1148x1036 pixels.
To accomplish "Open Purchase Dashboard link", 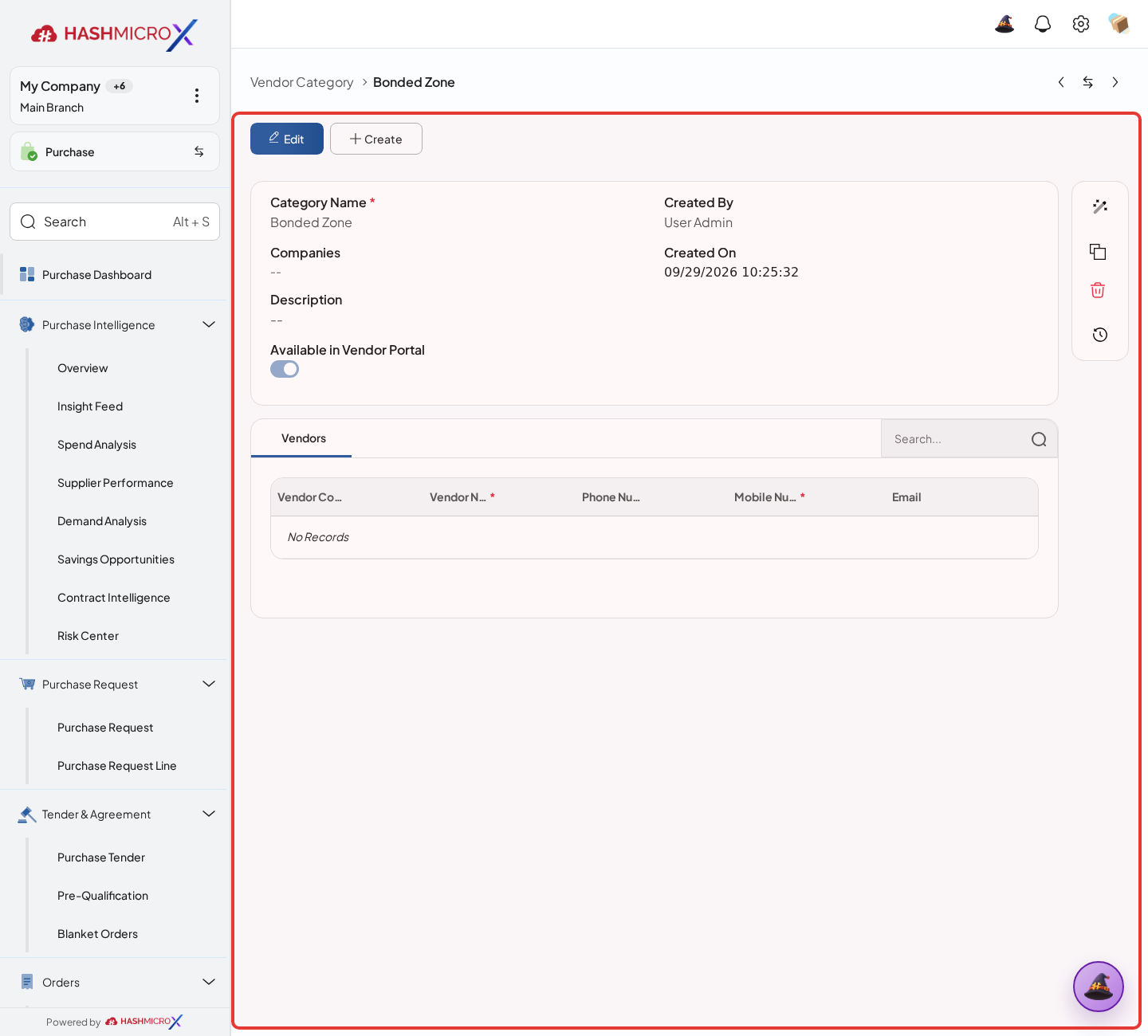I will (97, 275).
